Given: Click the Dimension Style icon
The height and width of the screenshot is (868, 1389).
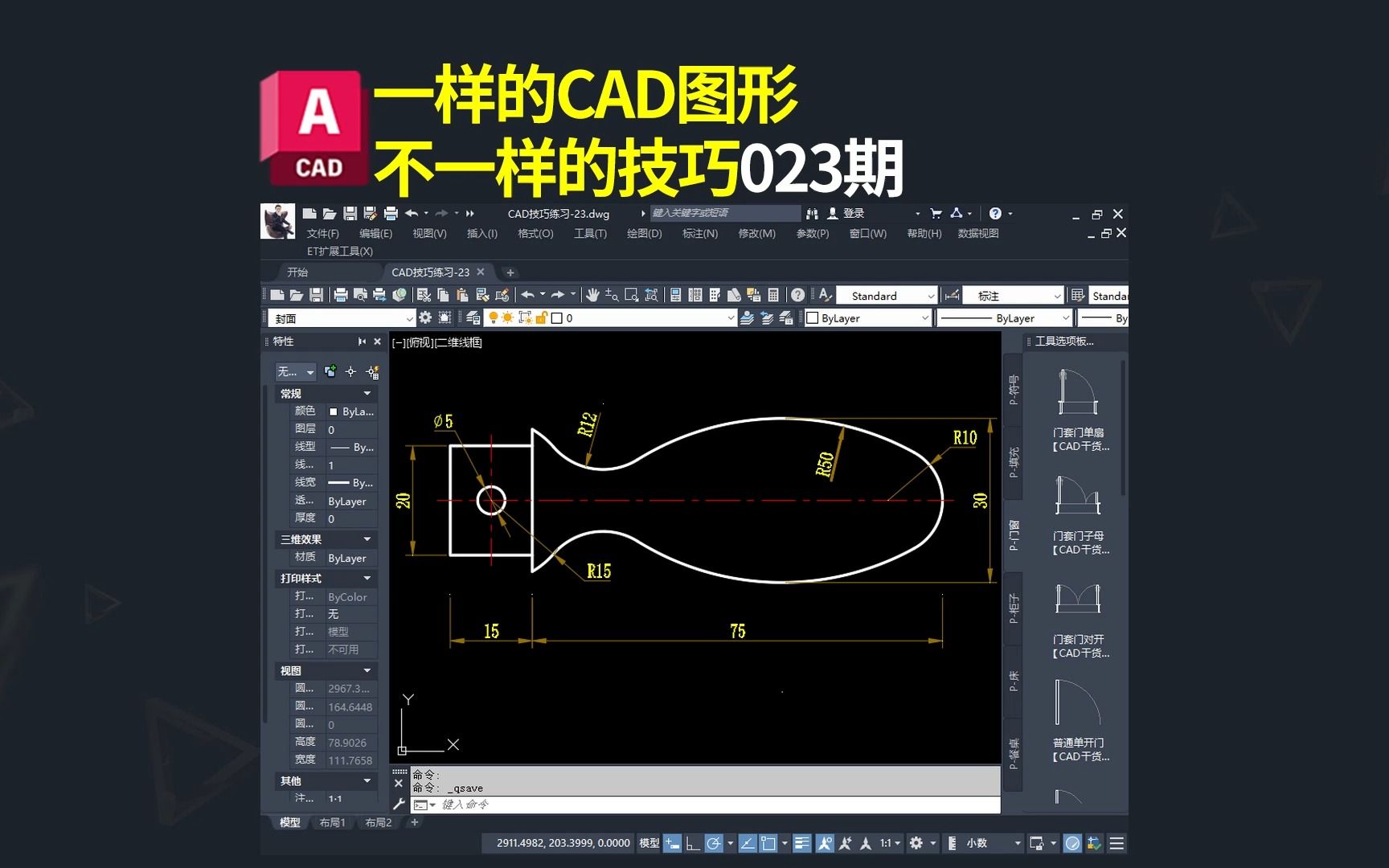Looking at the screenshot, I should coord(952,295).
